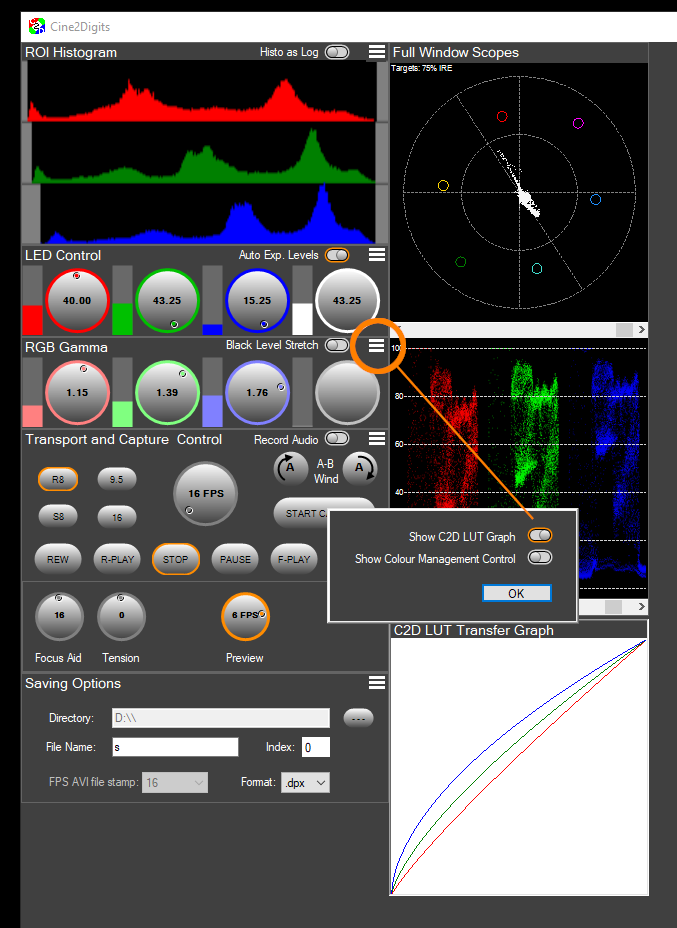The height and width of the screenshot is (928, 677).
Task: Disable Auto Exp. Levels toggle
Action: pos(337,255)
